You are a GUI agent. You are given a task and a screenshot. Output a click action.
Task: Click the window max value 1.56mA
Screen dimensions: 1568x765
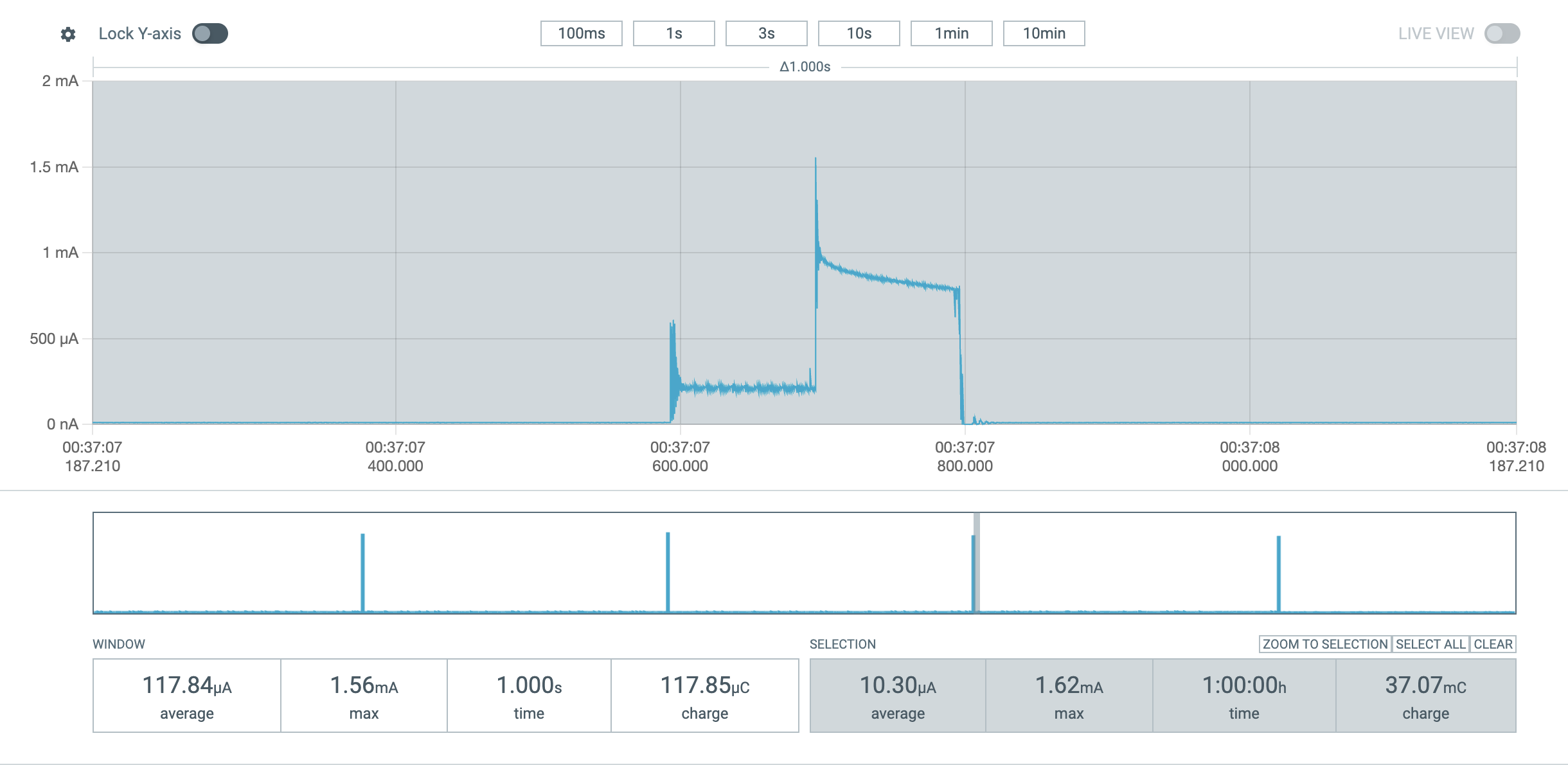364,685
